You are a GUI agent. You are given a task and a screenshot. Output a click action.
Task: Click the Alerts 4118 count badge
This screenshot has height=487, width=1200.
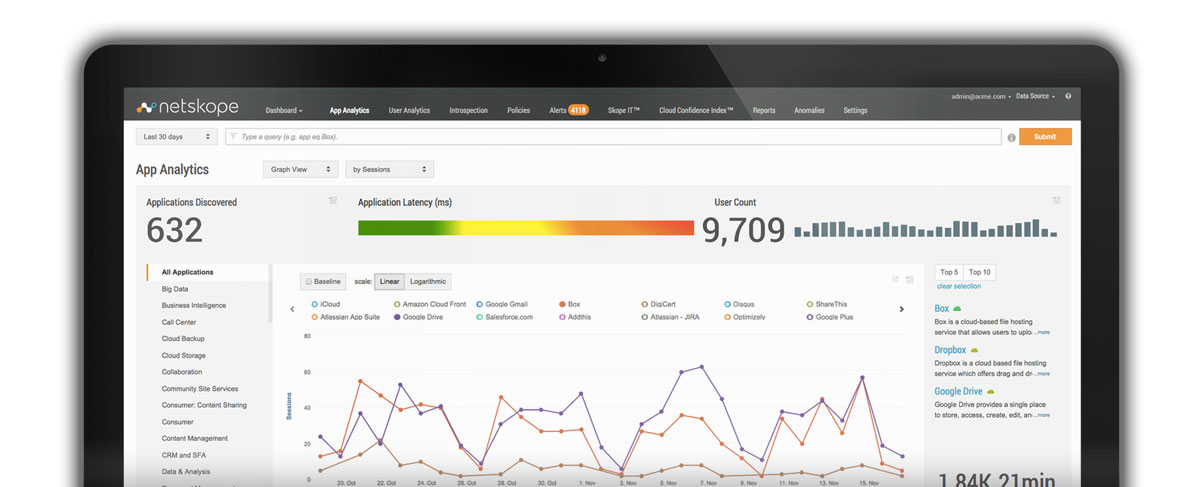tap(578, 110)
